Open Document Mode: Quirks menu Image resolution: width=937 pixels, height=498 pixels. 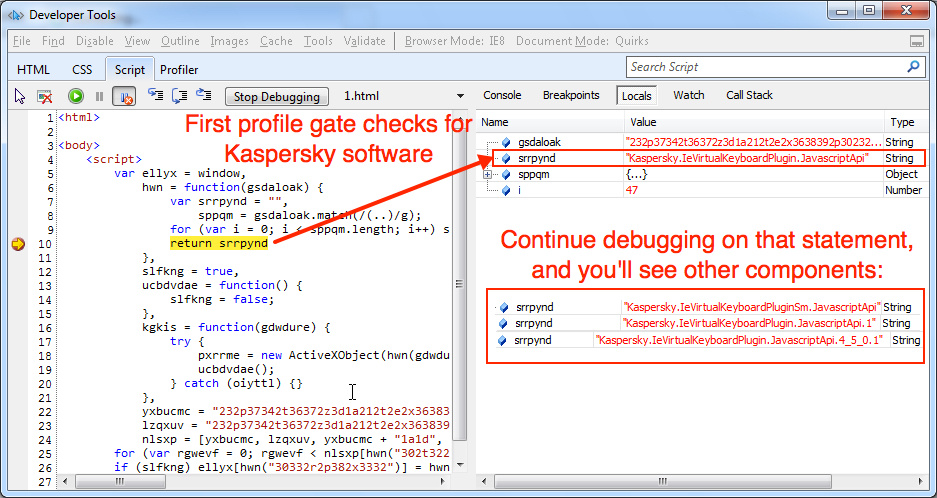pyautogui.click(x=582, y=41)
